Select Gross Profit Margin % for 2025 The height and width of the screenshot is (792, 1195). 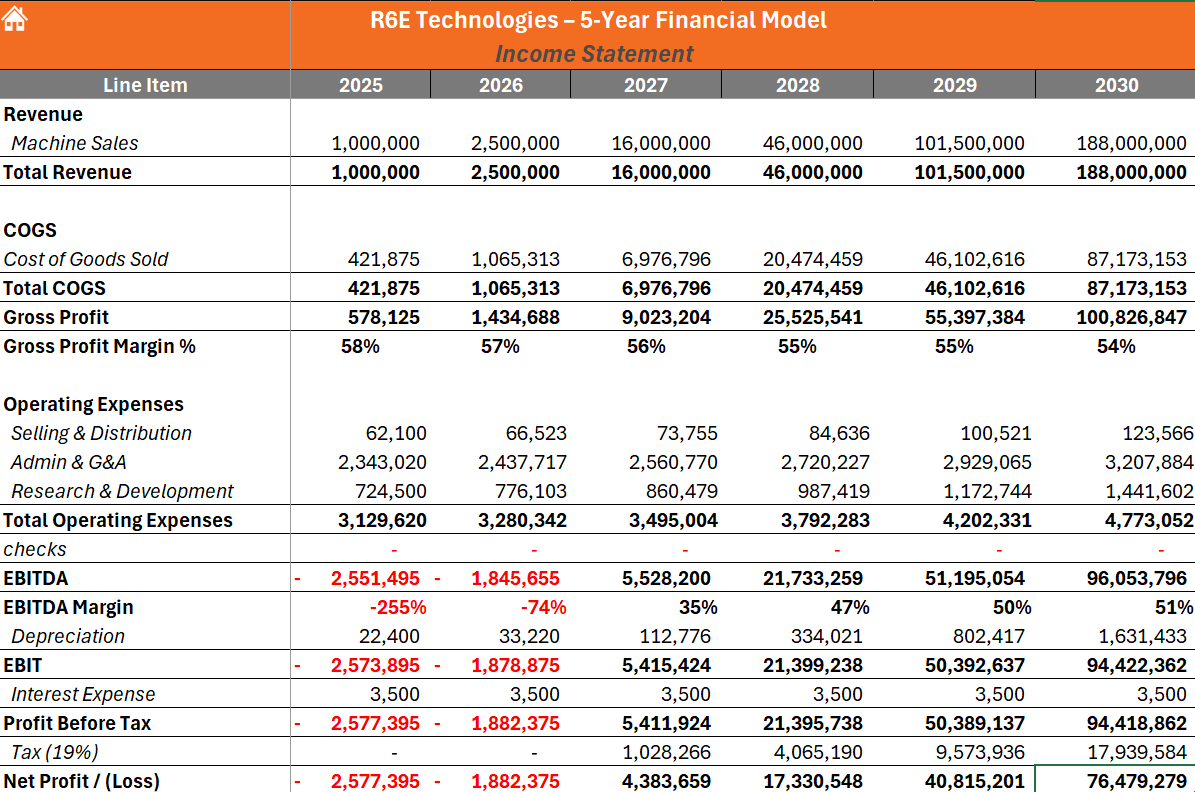[x=360, y=346]
